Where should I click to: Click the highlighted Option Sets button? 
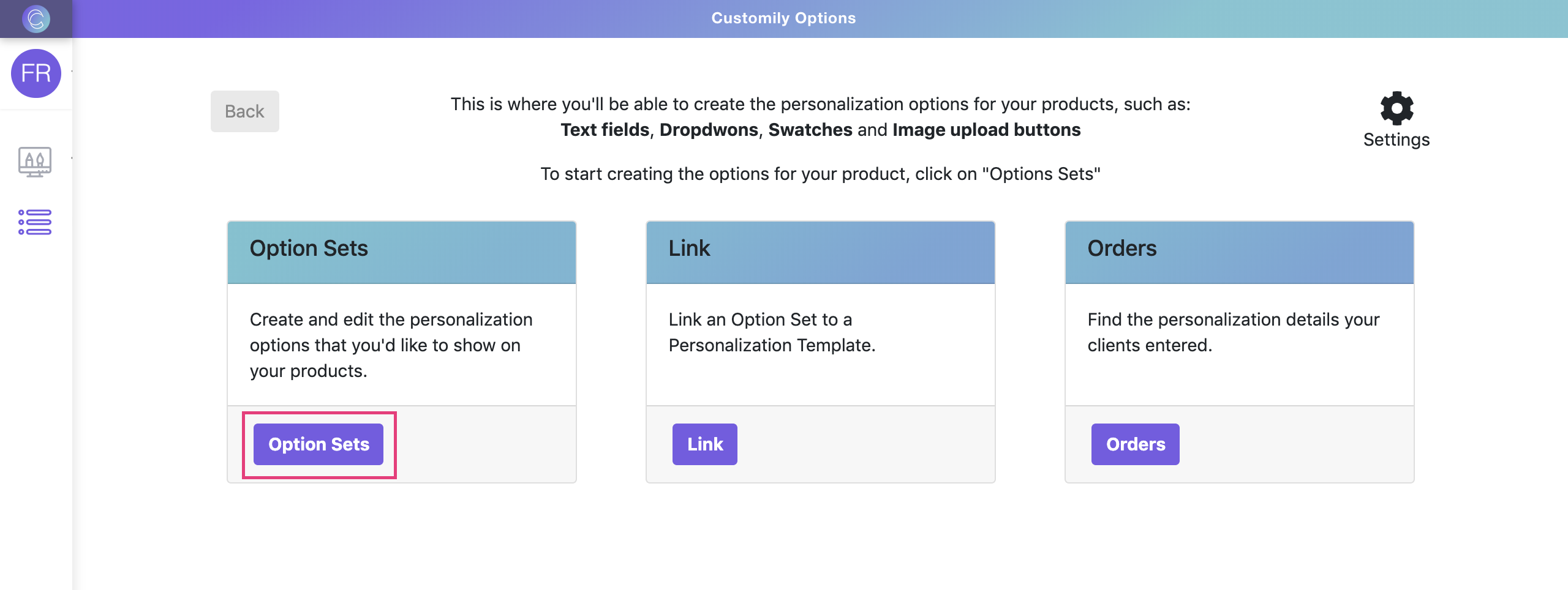click(319, 444)
